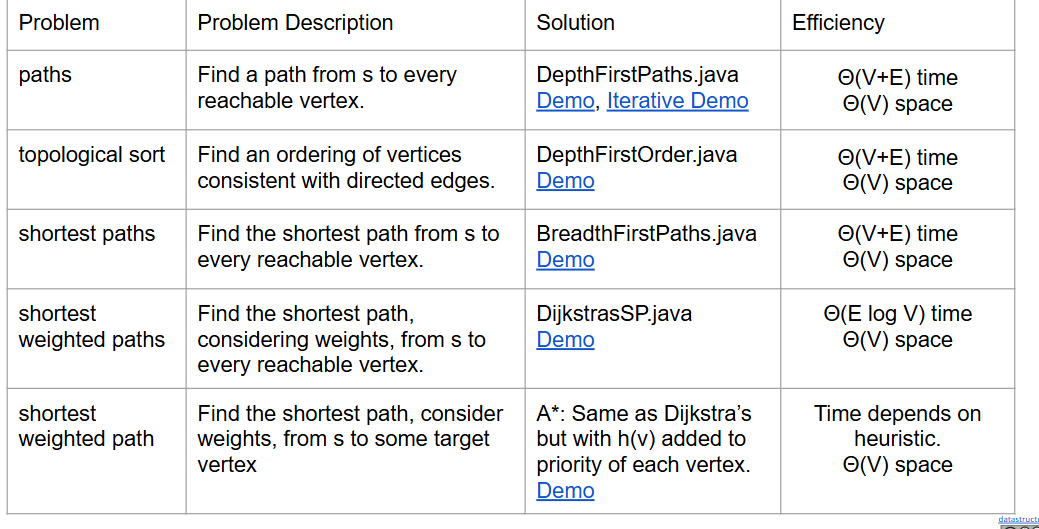Click the "Efficiency" column header
Image resolution: width=1039 pixels, height=529 pixels.
838,23
